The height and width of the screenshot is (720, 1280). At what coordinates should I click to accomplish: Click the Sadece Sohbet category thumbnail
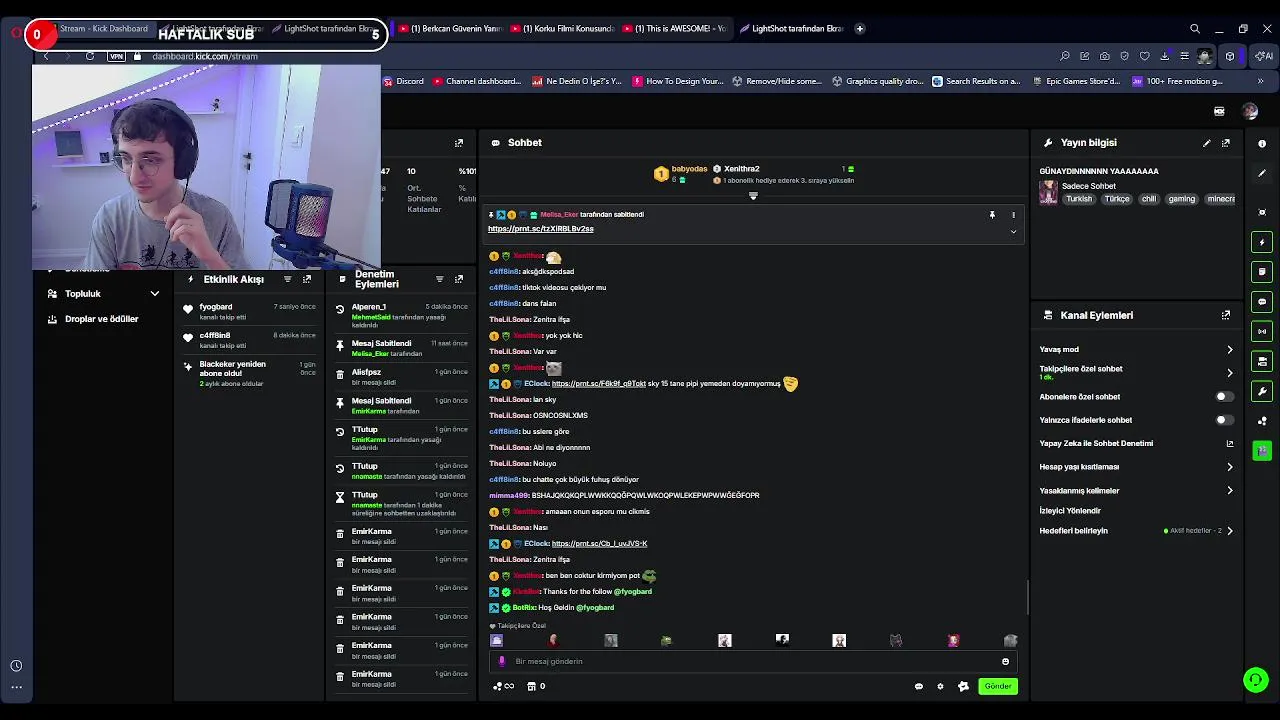click(x=1048, y=192)
